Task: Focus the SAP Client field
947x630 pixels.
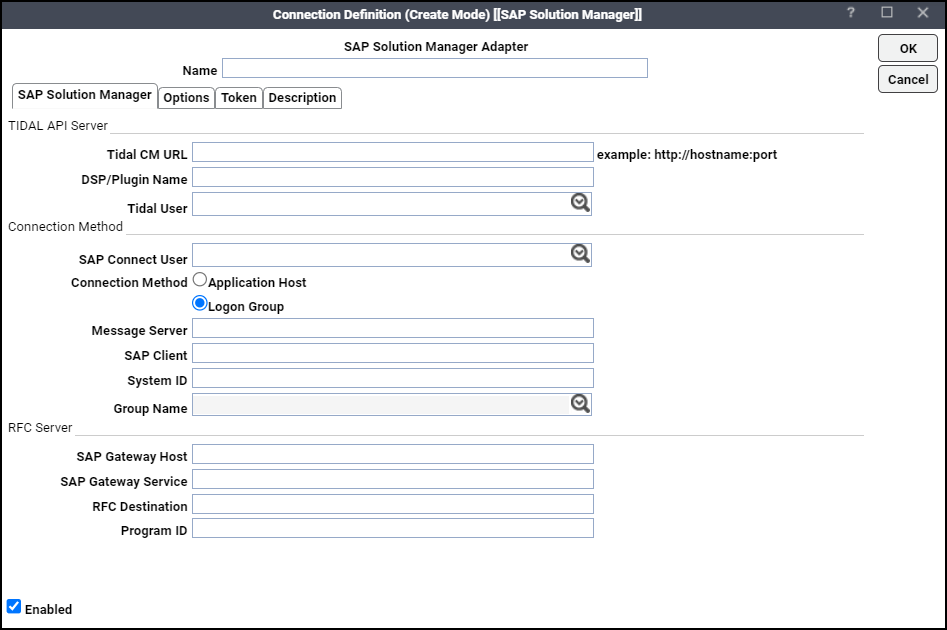Action: click(393, 353)
